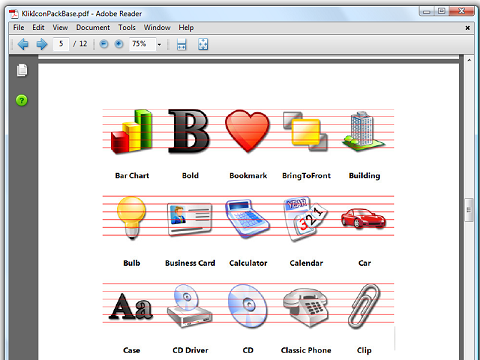This screenshot has width=480, height=360.
Task: Click the page number field showing 5
Action: click(61, 44)
